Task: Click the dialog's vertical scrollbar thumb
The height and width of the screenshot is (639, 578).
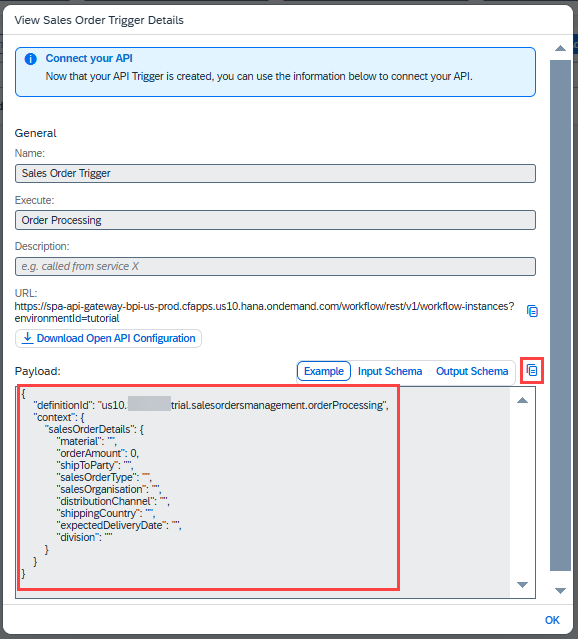Action: [560, 316]
